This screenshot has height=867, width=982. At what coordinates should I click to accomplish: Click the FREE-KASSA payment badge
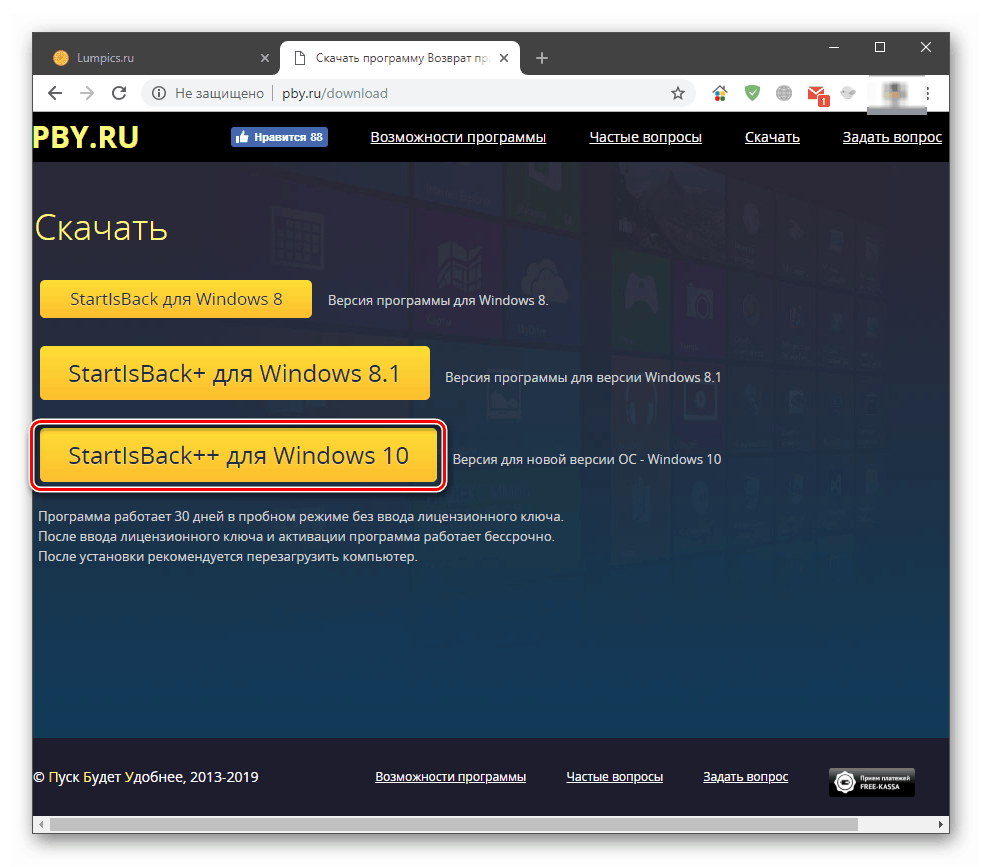click(x=872, y=782)
